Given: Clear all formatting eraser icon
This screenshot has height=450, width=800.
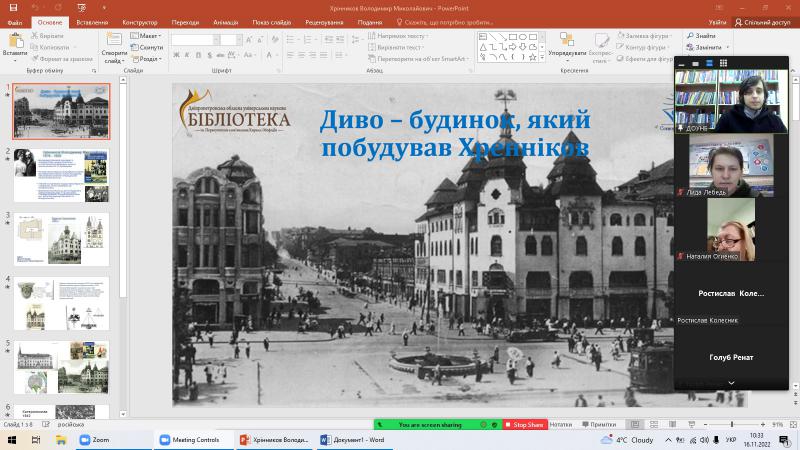Looking at the screenshot, I should click(274, 40).
